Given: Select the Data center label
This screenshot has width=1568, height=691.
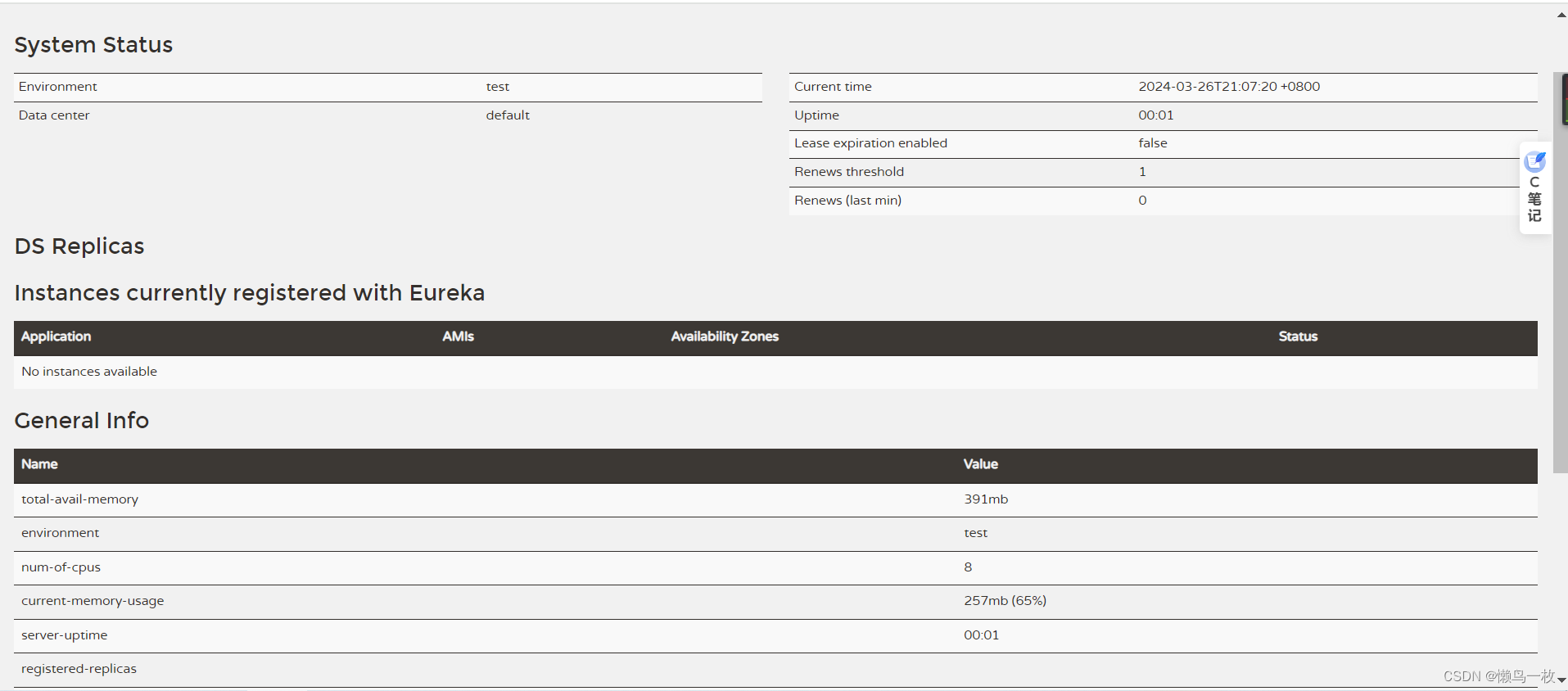Looking at the screenshot, I should point(54,115).
